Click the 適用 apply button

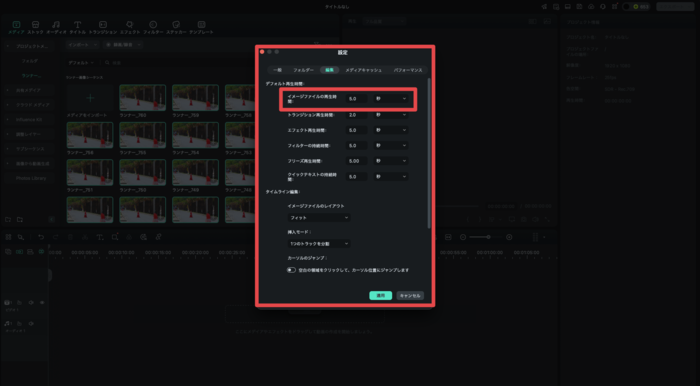pos(380,295)
